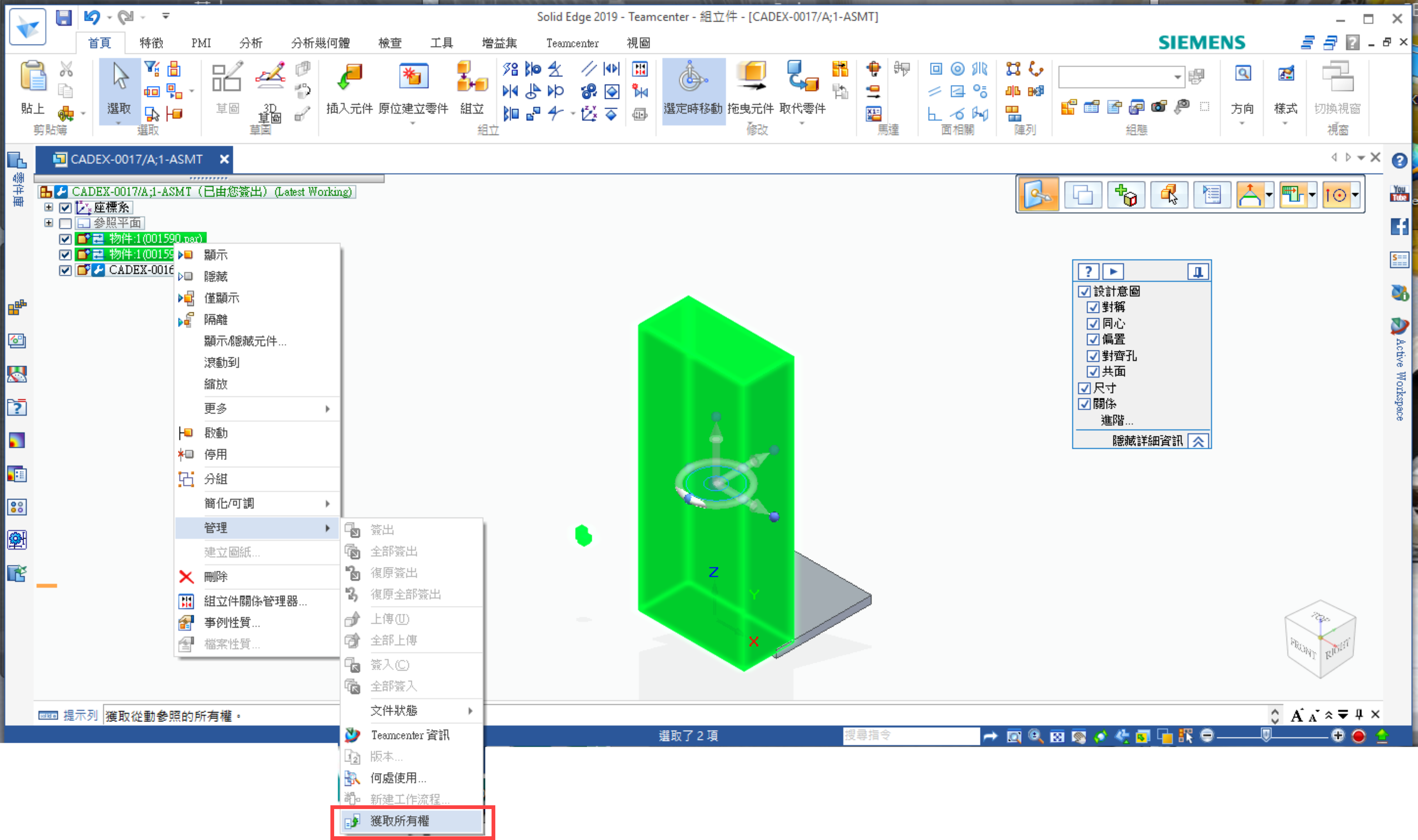The image size is (1418, 840).
Task: Open the 選取 dropdown arrow below select tool
Action: (x=119, y=123)
